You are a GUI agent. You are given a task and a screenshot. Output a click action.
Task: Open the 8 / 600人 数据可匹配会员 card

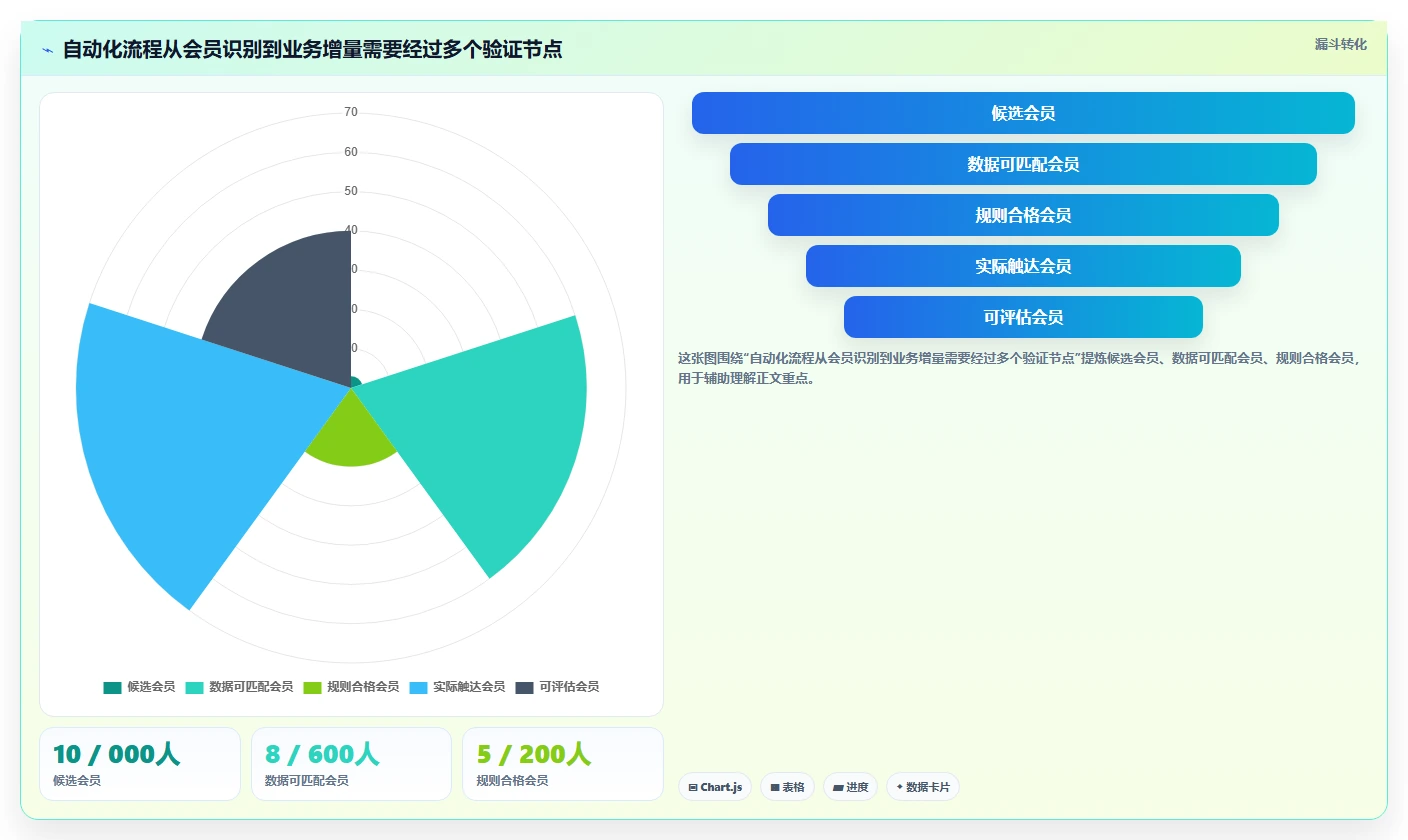(x=351, y=764)
